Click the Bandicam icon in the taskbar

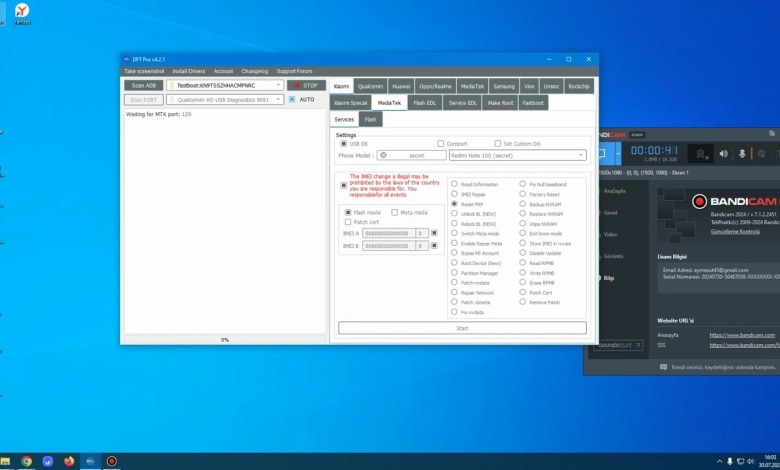(x=111, y=461)
